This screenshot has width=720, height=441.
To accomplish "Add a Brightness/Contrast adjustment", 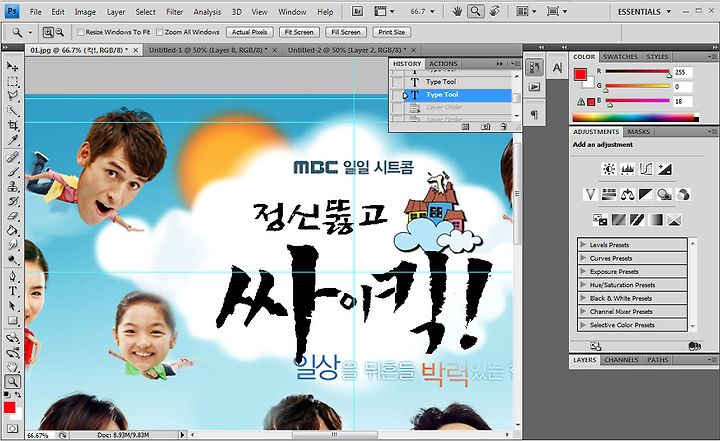I will tap(609, 169).
